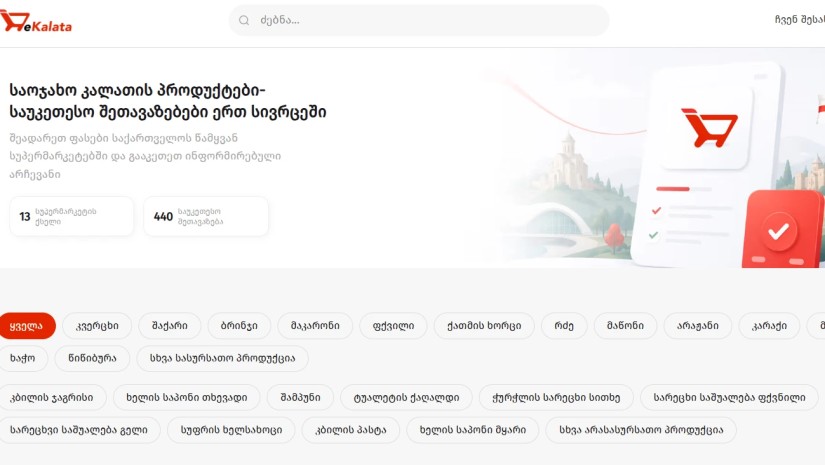Click the 13 სუპერმარკეტის ქსელი stat card
Image resolution: width=825 pixels, height=465 pixels.
point(72,216)
